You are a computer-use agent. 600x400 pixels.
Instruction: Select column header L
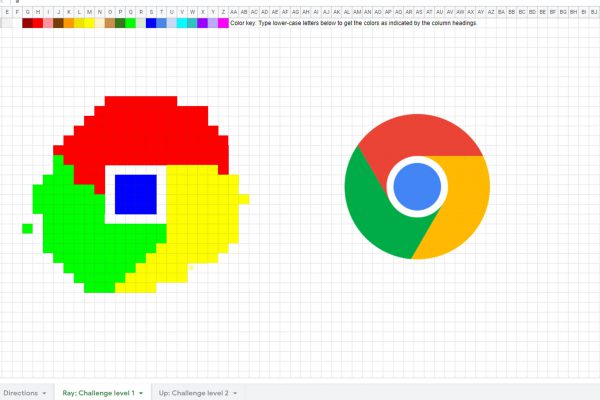click(79, 12)
